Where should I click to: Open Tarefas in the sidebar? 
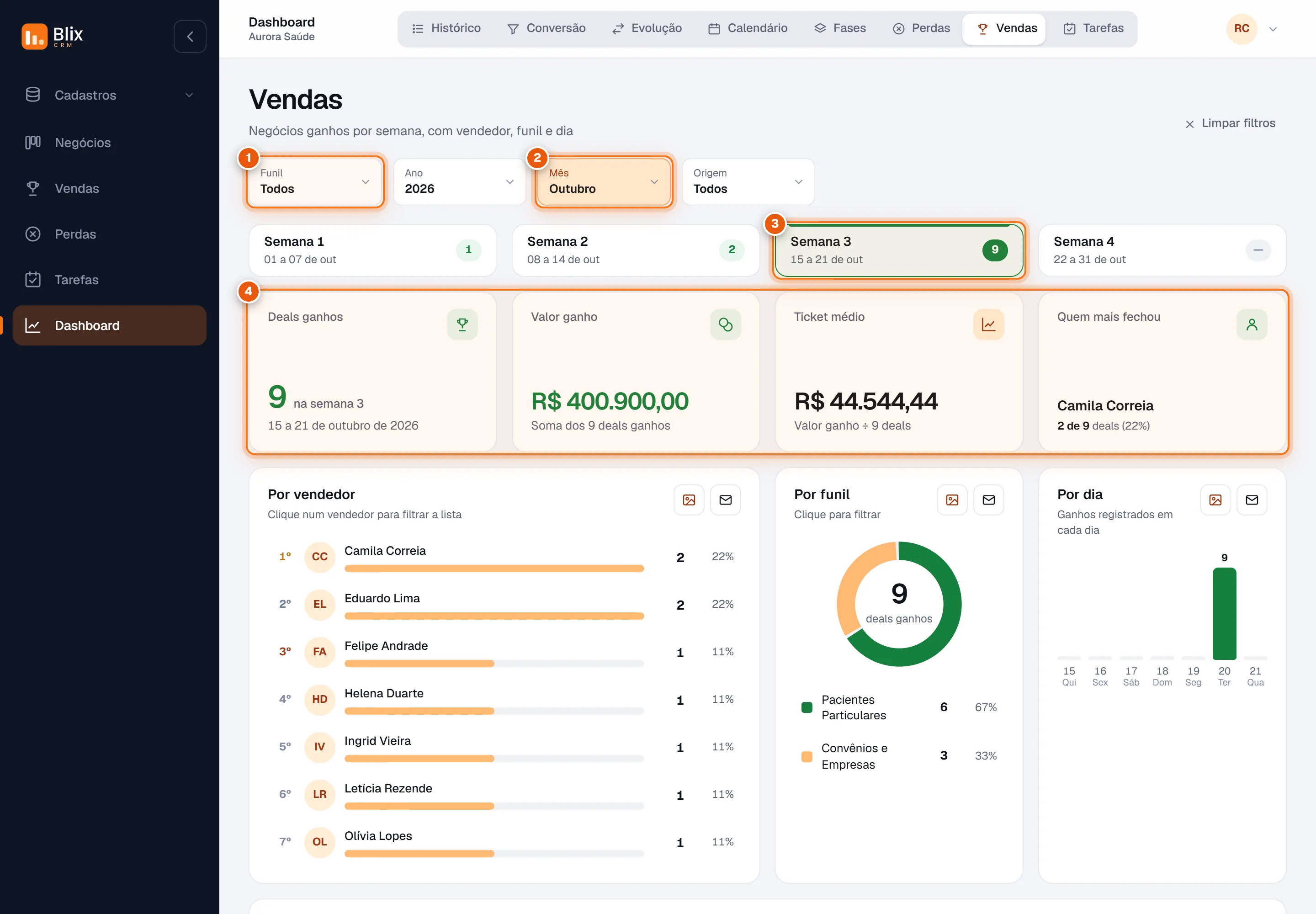click(109, 280)
